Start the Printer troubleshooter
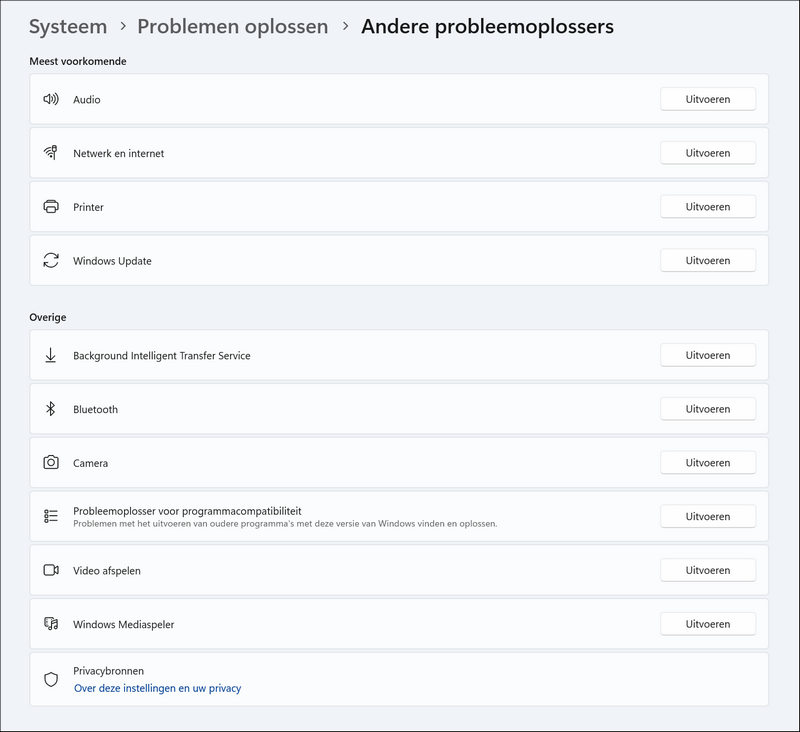800x732 pixels. point(707,207)
